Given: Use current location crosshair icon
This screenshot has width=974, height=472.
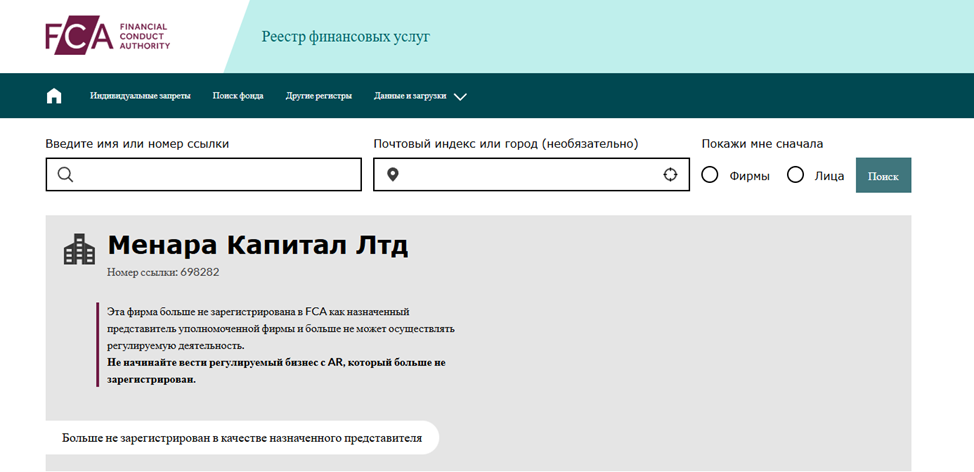Looking at the screenshot, I should tap(670, 175).
